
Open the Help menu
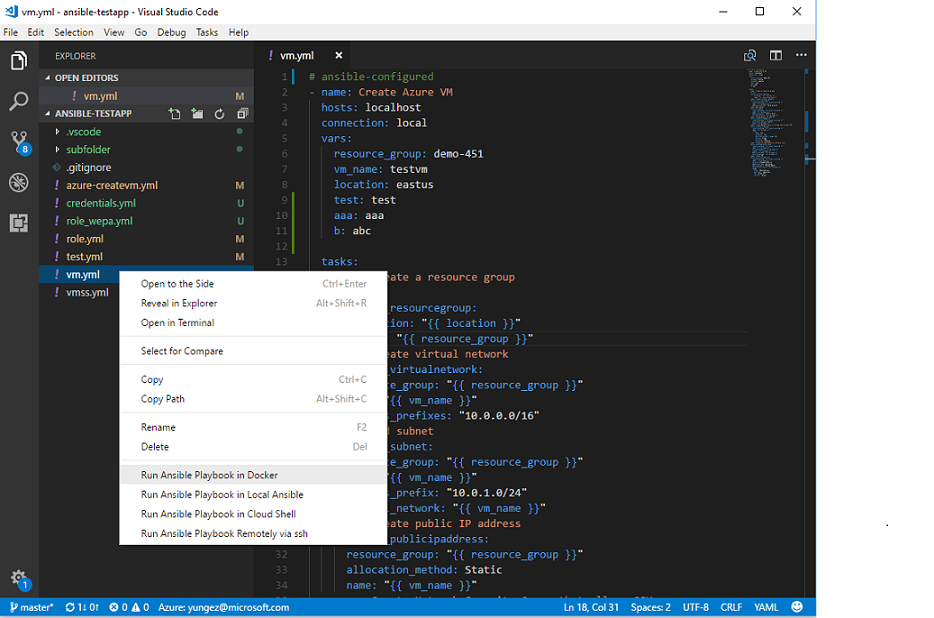click(238, 32)
